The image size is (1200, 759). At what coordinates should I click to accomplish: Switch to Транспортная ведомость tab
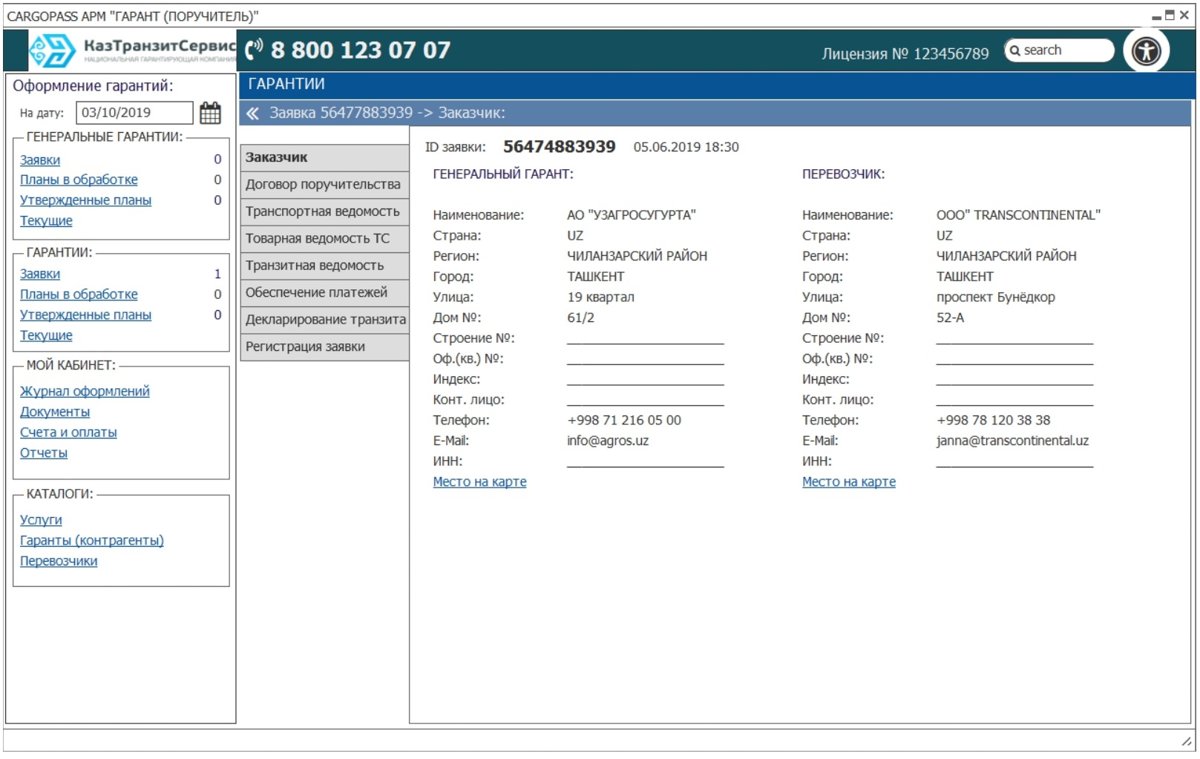pos(325,212)
